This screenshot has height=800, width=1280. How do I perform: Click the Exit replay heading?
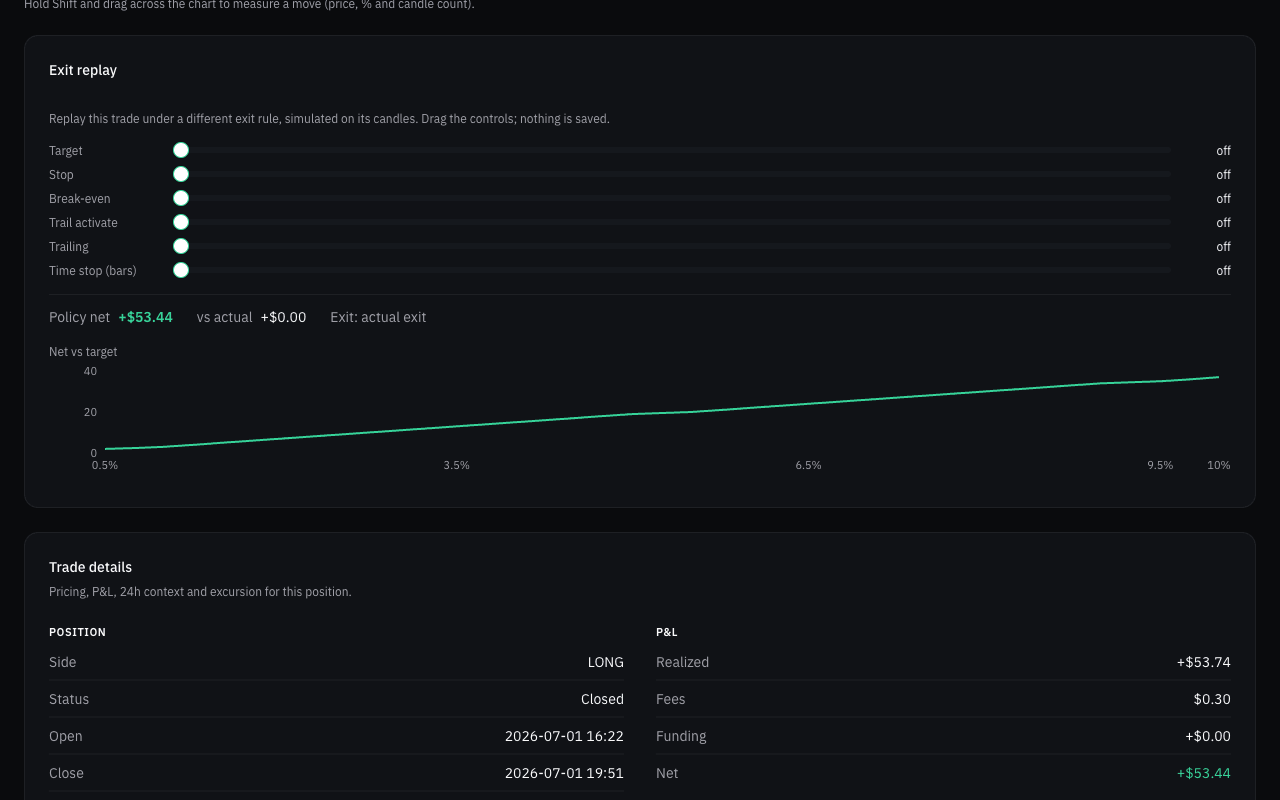pos(83,70)
